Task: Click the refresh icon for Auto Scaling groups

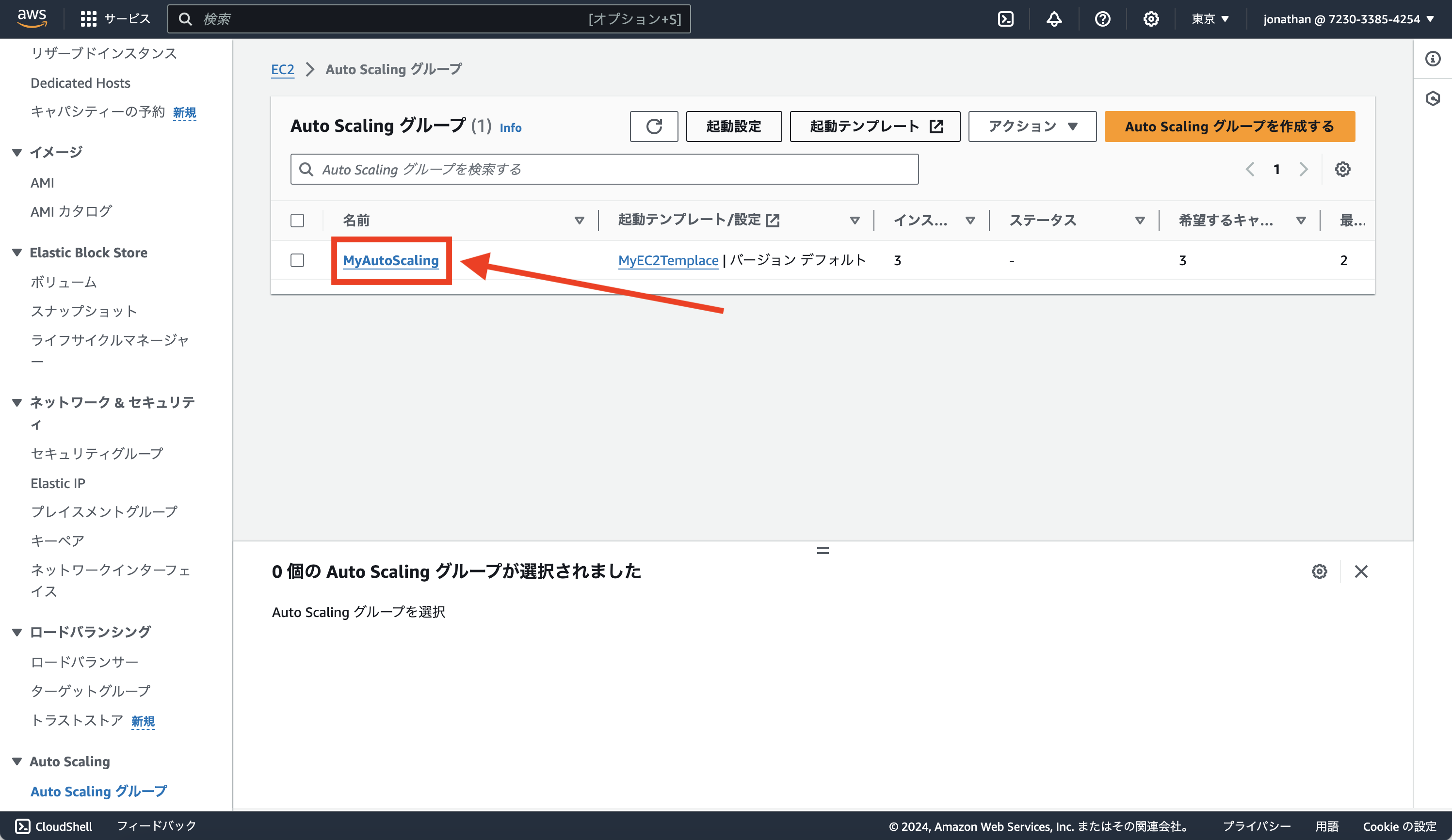Action: coord(653,126)
